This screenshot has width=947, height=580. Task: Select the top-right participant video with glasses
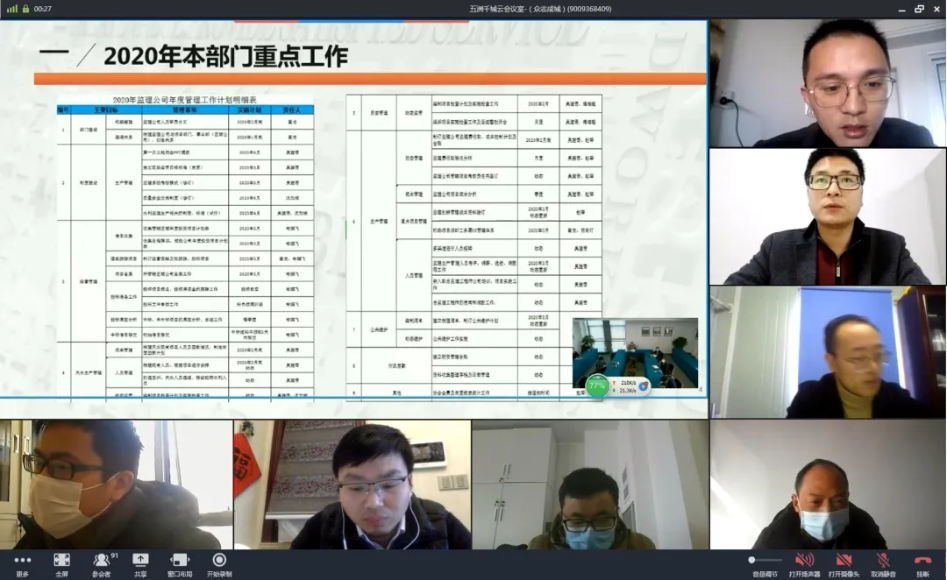[x=827, y=83]
